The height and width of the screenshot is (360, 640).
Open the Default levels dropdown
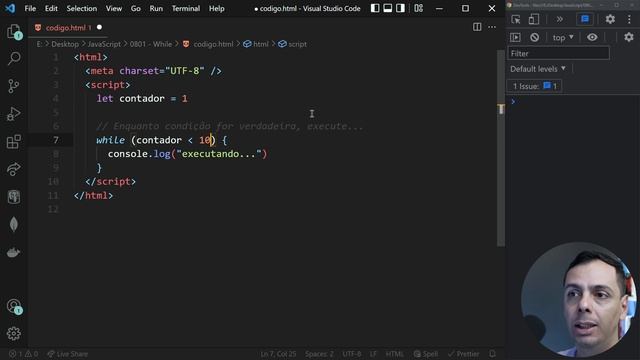click(538, 69)
